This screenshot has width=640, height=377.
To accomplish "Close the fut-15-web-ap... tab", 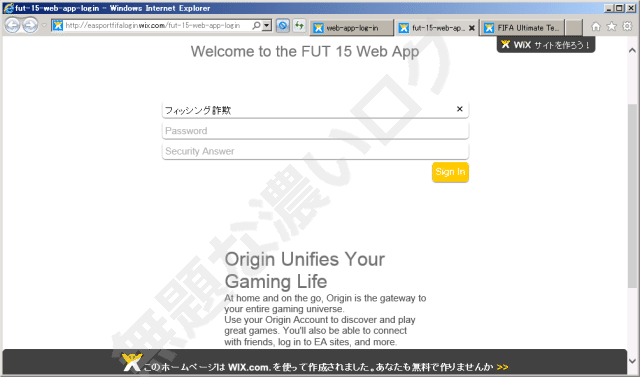I will pos(471,28).
